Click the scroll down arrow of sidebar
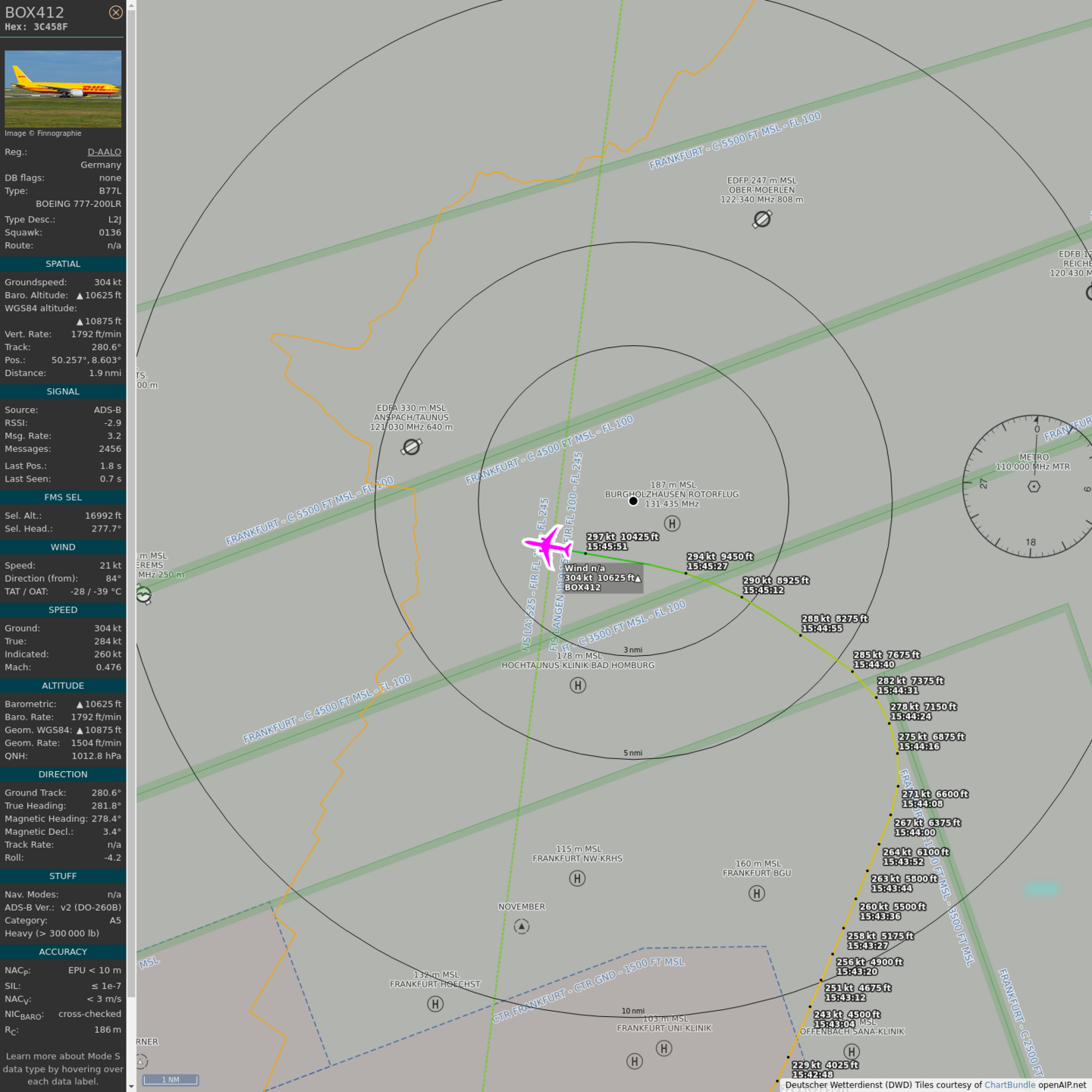The width and height of the screenshot is (1092, 1092). point(131,1086)
